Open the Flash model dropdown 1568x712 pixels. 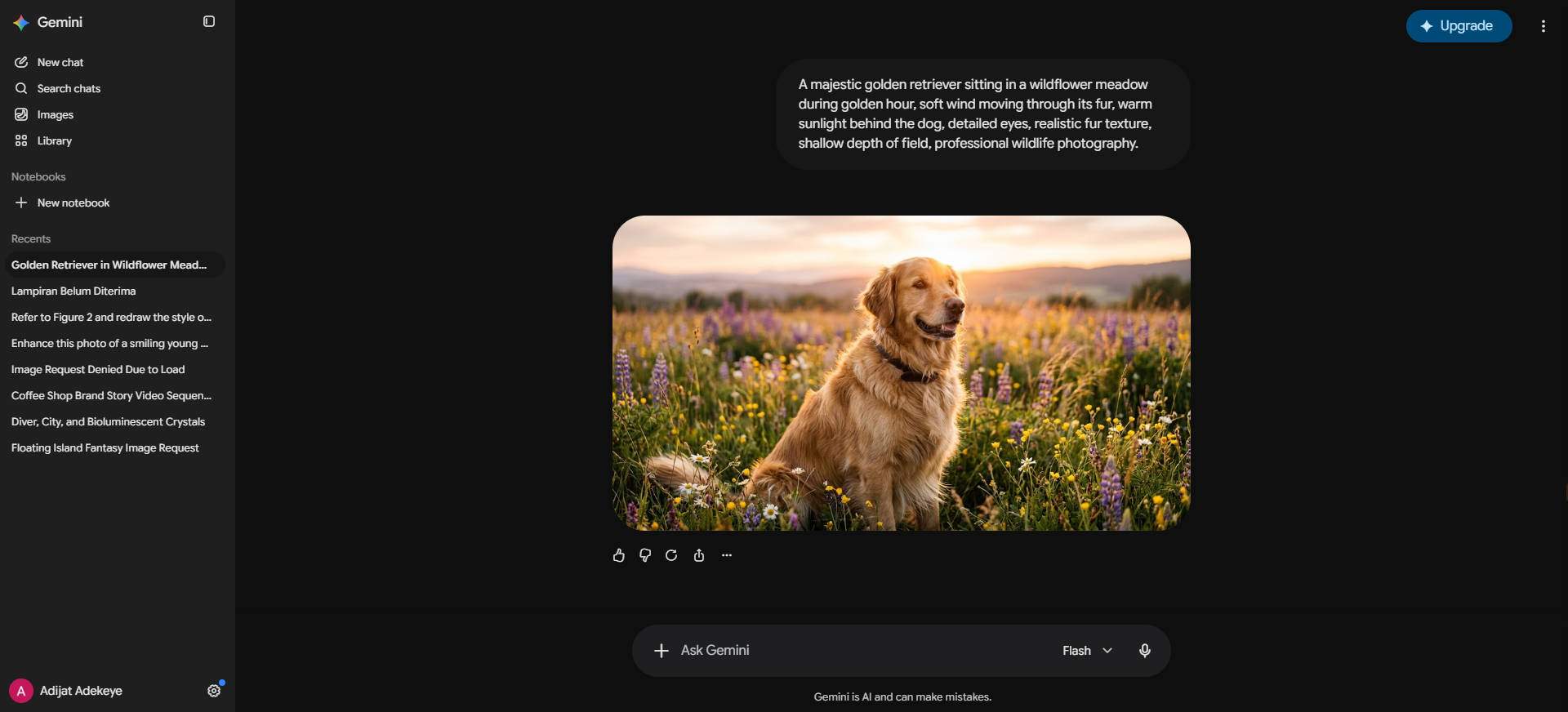tap(1087, 651)
